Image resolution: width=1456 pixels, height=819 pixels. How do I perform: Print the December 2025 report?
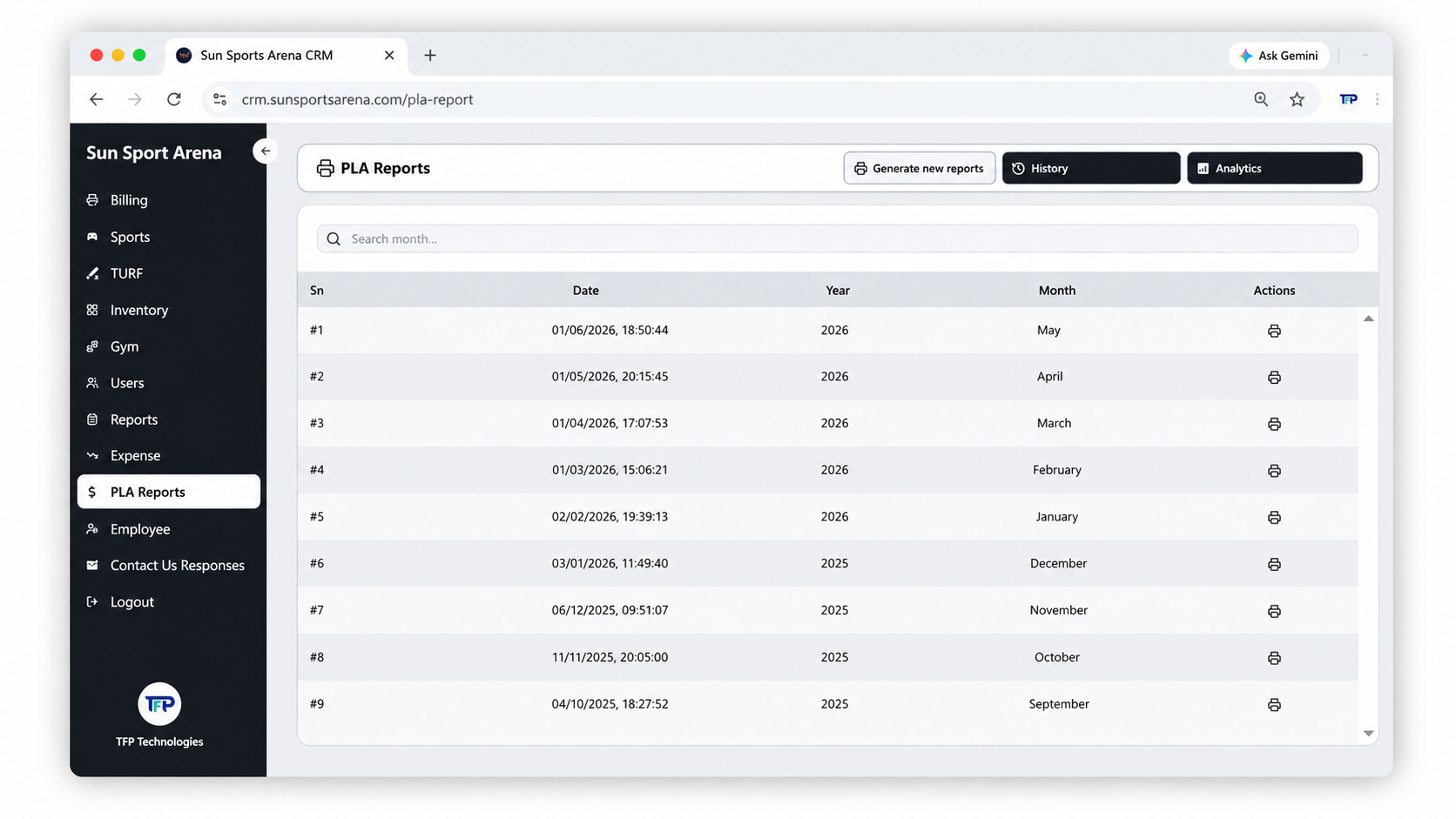click(x=1274, y=564)
